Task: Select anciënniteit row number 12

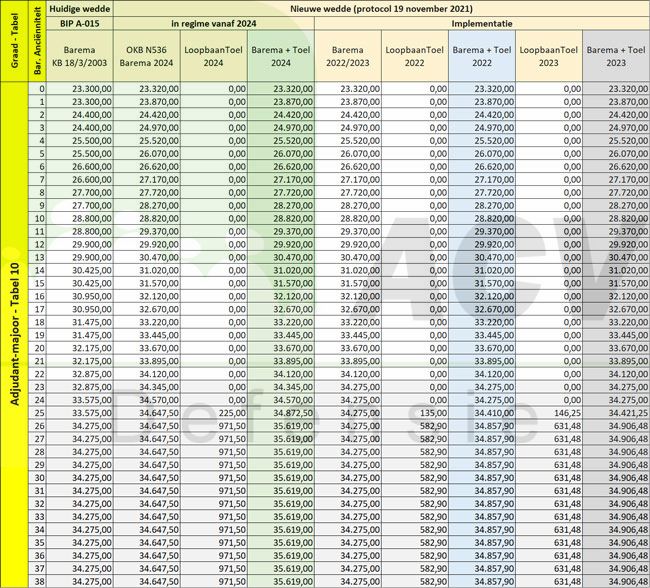Action: tap(37, 244)
